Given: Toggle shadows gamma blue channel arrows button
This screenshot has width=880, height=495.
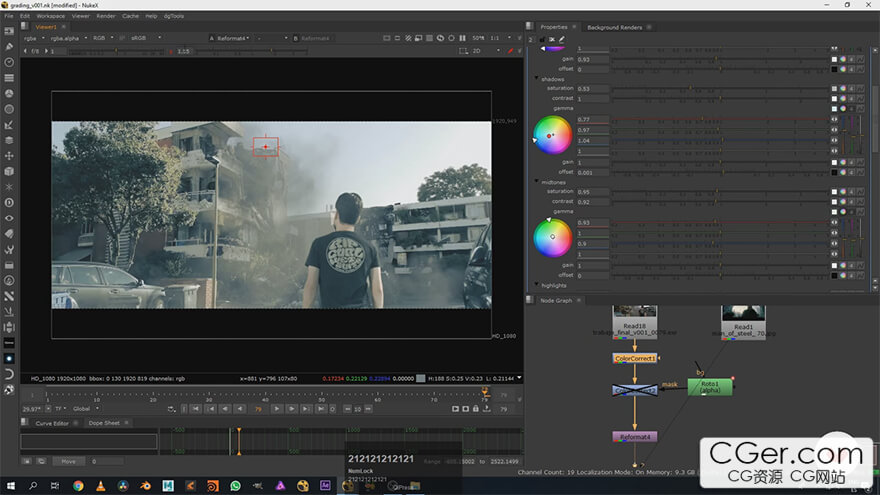Looking at the screenshot, I should (x=835, y=140).
